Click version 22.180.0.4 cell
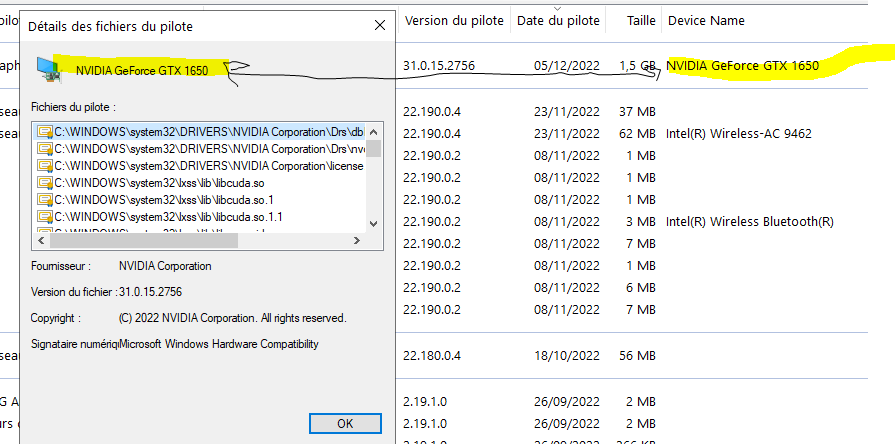895x444 pixels. pyautogui.click(x=432, y=356)
